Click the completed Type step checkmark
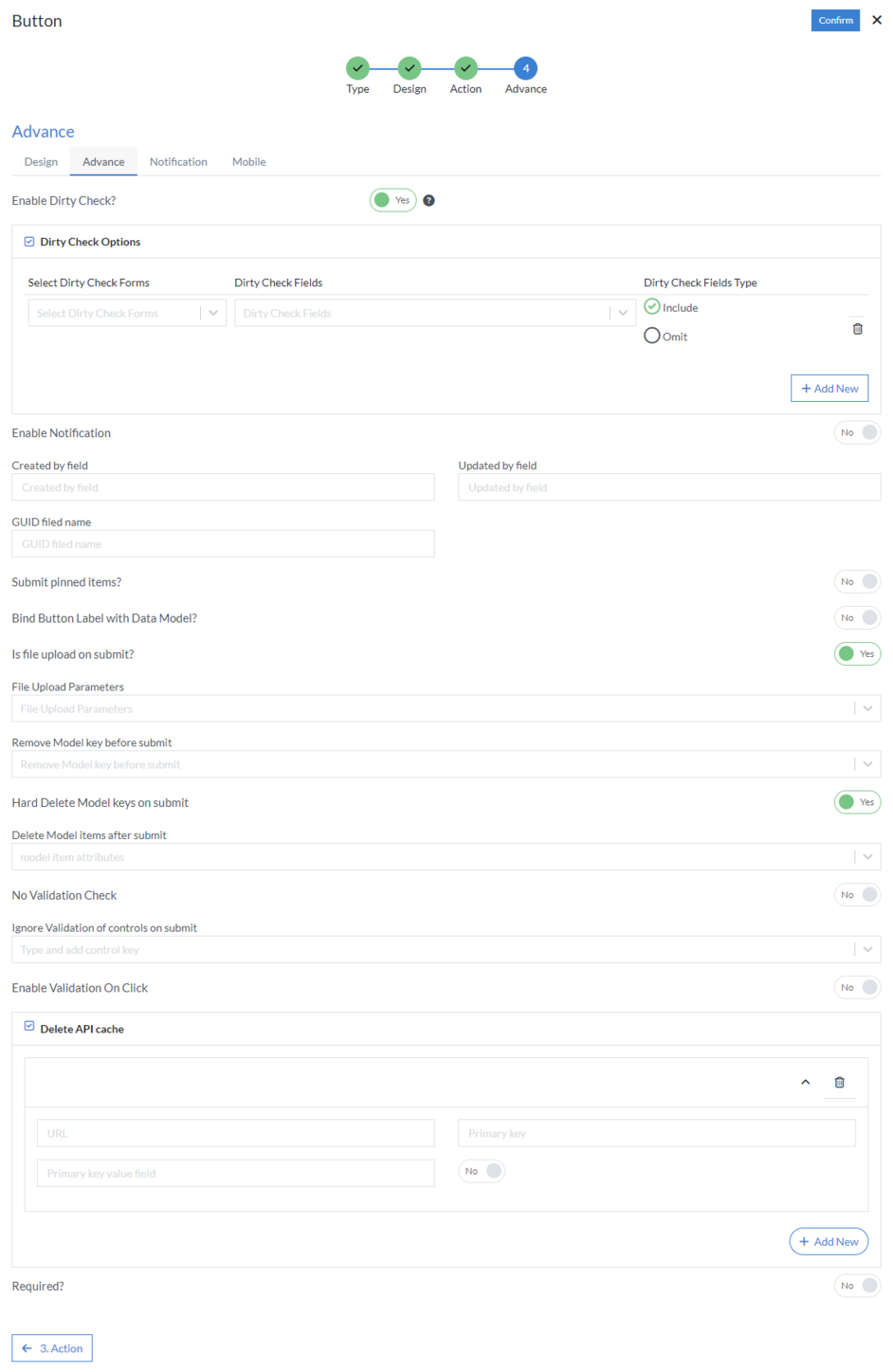This screenshot has height=1372, width=893. click(357, 68)
